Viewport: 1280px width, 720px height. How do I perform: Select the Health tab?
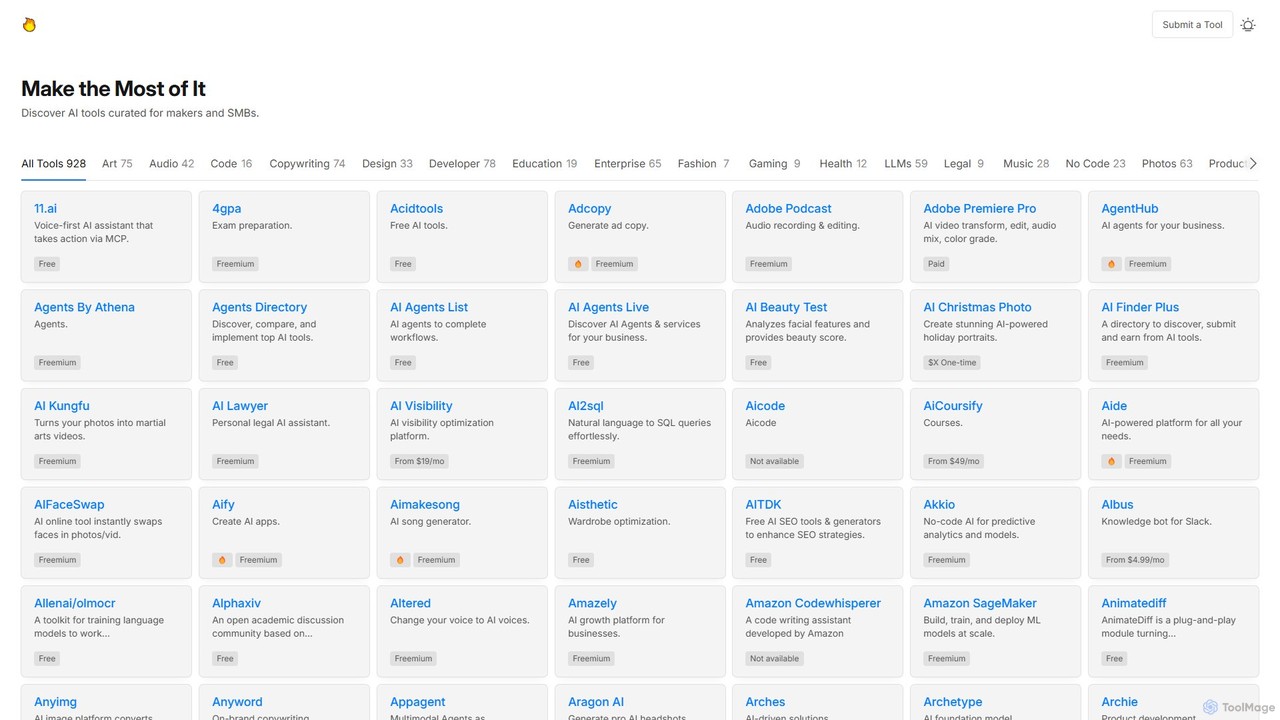[x=843, y=164]
